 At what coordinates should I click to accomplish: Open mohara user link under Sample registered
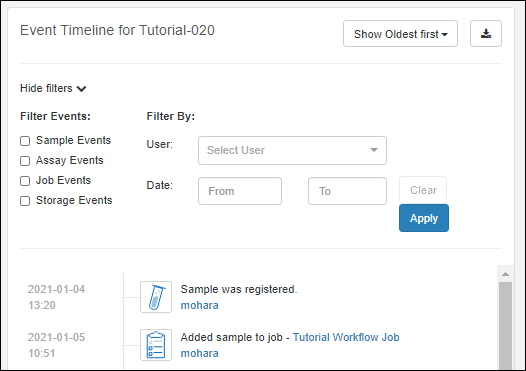coord(199,305)
